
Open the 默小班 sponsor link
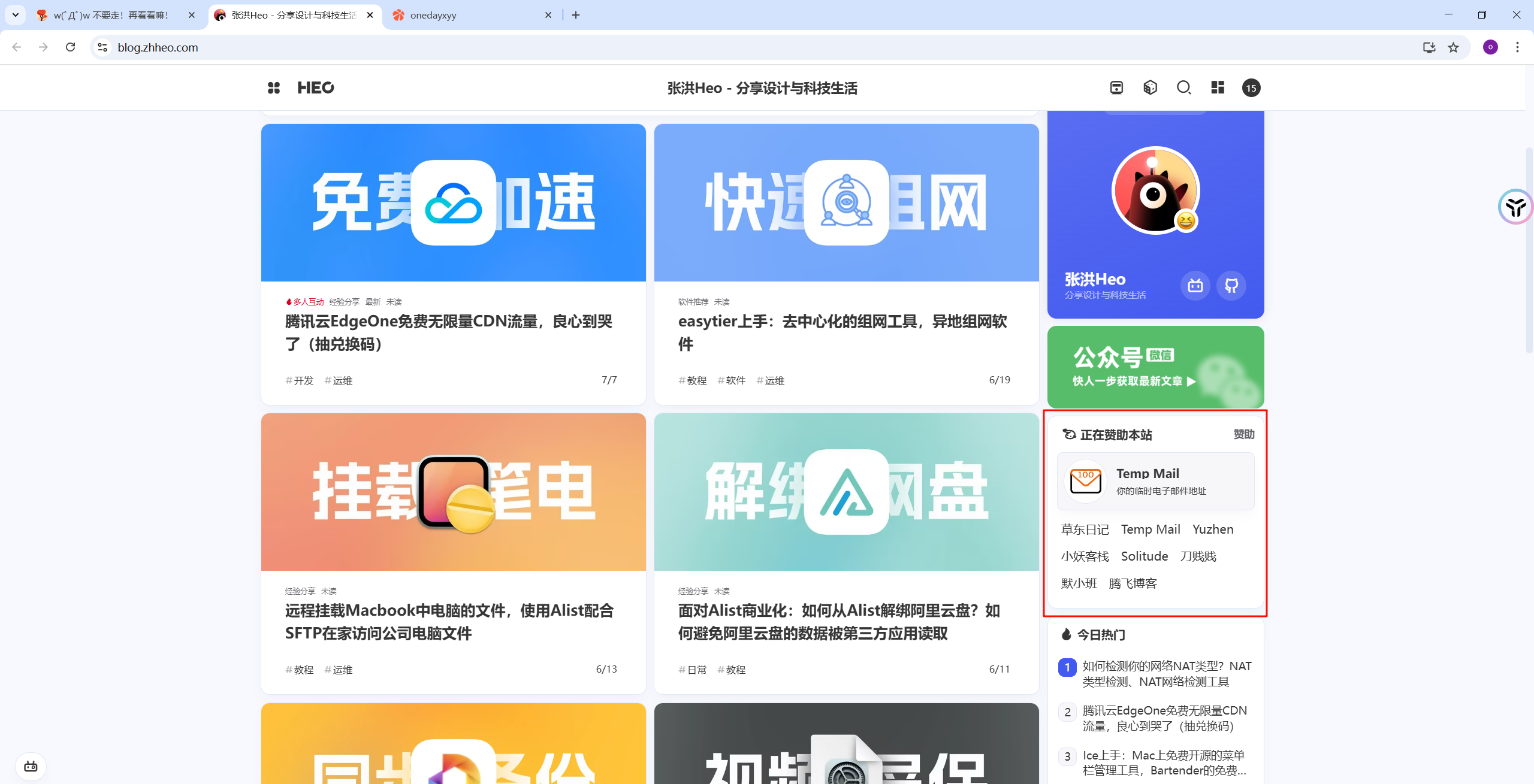click(x=1079, y=583)
